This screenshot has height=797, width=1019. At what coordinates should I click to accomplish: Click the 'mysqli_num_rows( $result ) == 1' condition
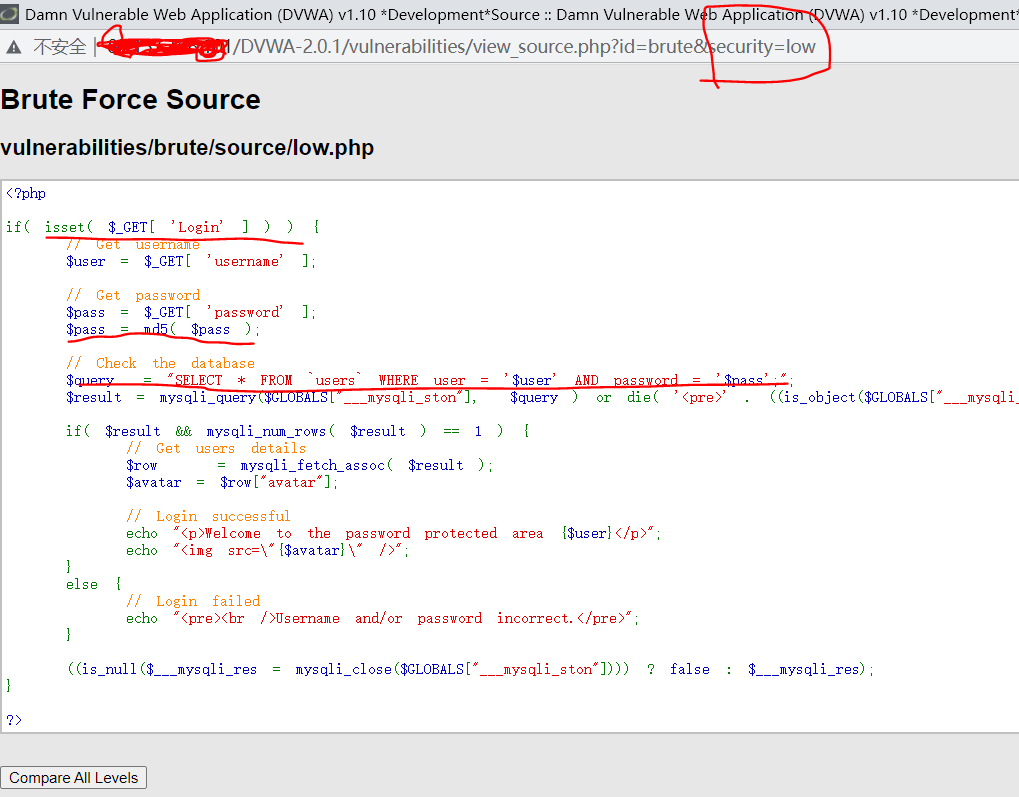coord(345,431)
